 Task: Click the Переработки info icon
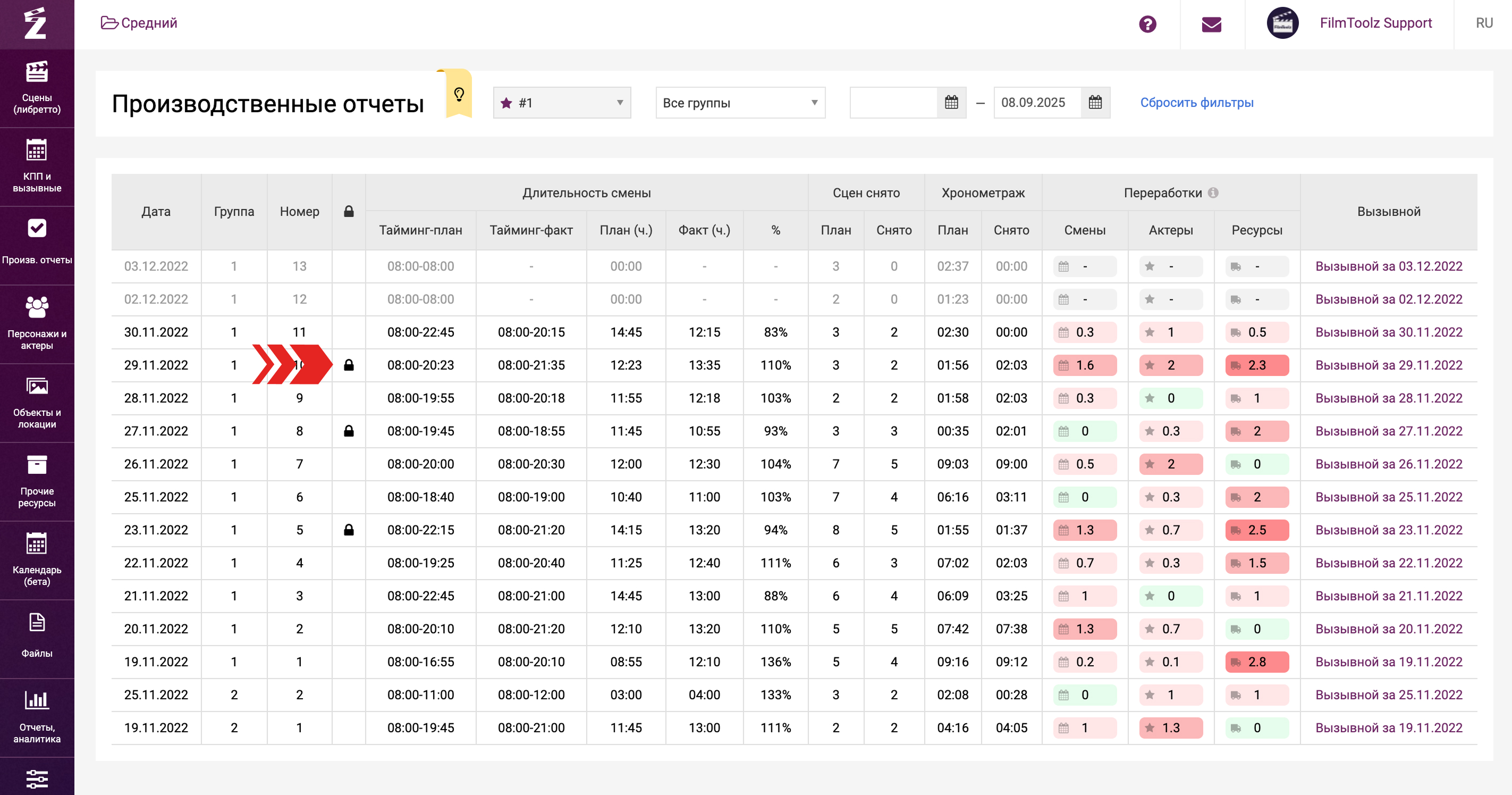[1213, 193]
